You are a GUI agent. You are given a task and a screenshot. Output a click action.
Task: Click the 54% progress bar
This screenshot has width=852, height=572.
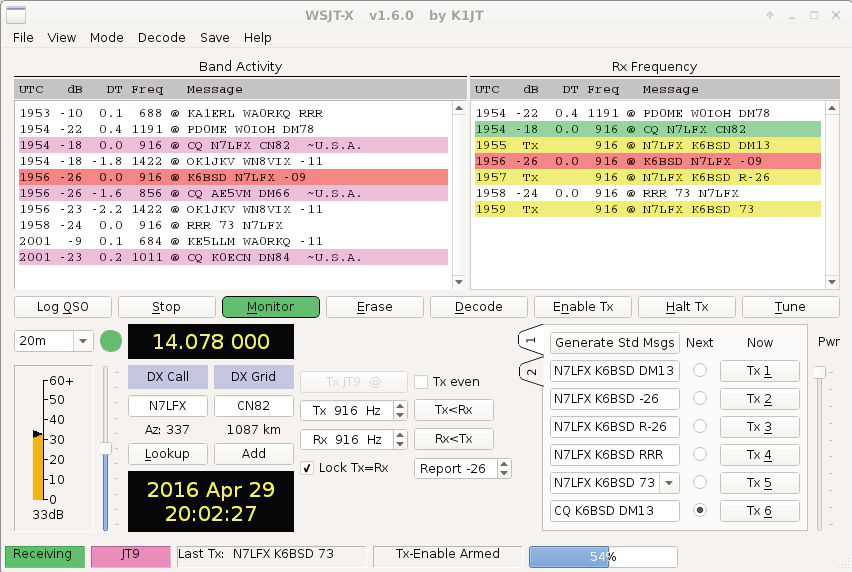(x=603, y=556)
